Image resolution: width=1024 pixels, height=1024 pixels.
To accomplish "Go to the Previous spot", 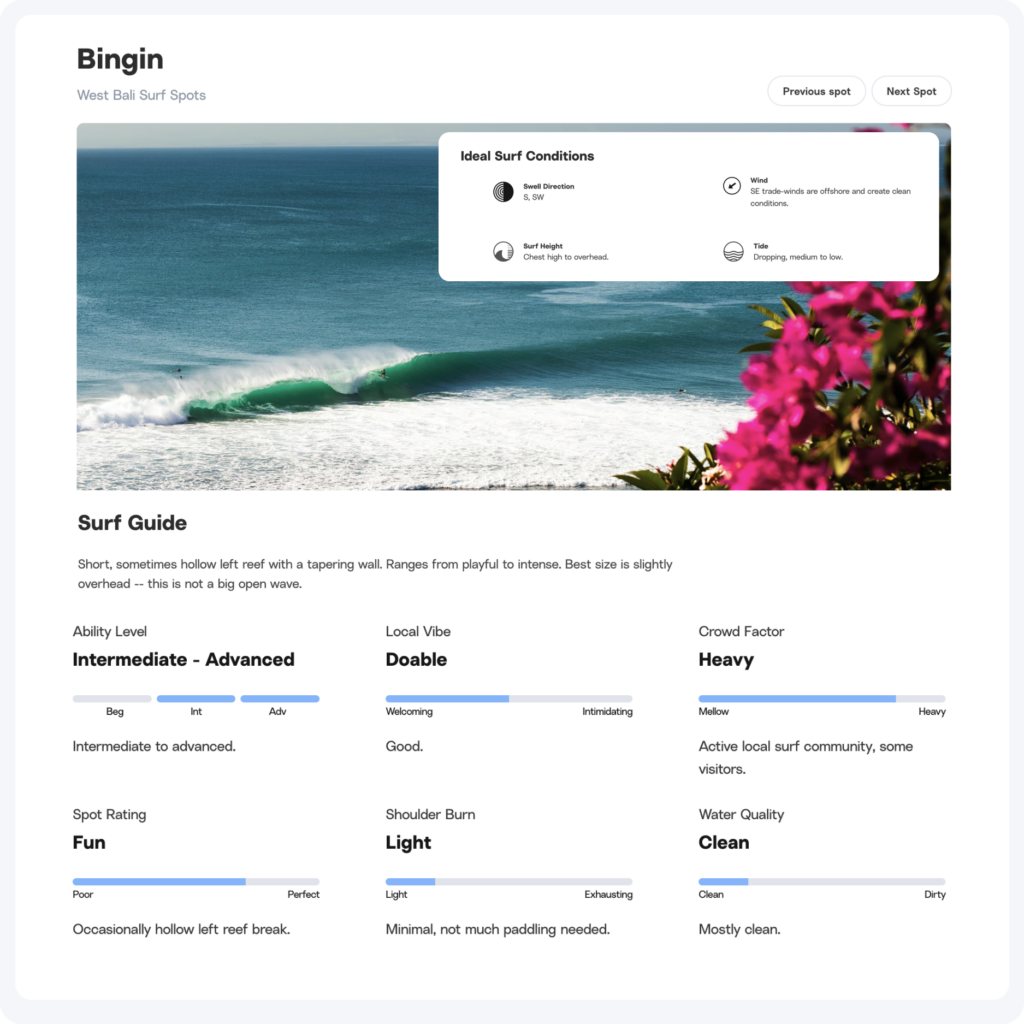I will click(x=816, y=91).
